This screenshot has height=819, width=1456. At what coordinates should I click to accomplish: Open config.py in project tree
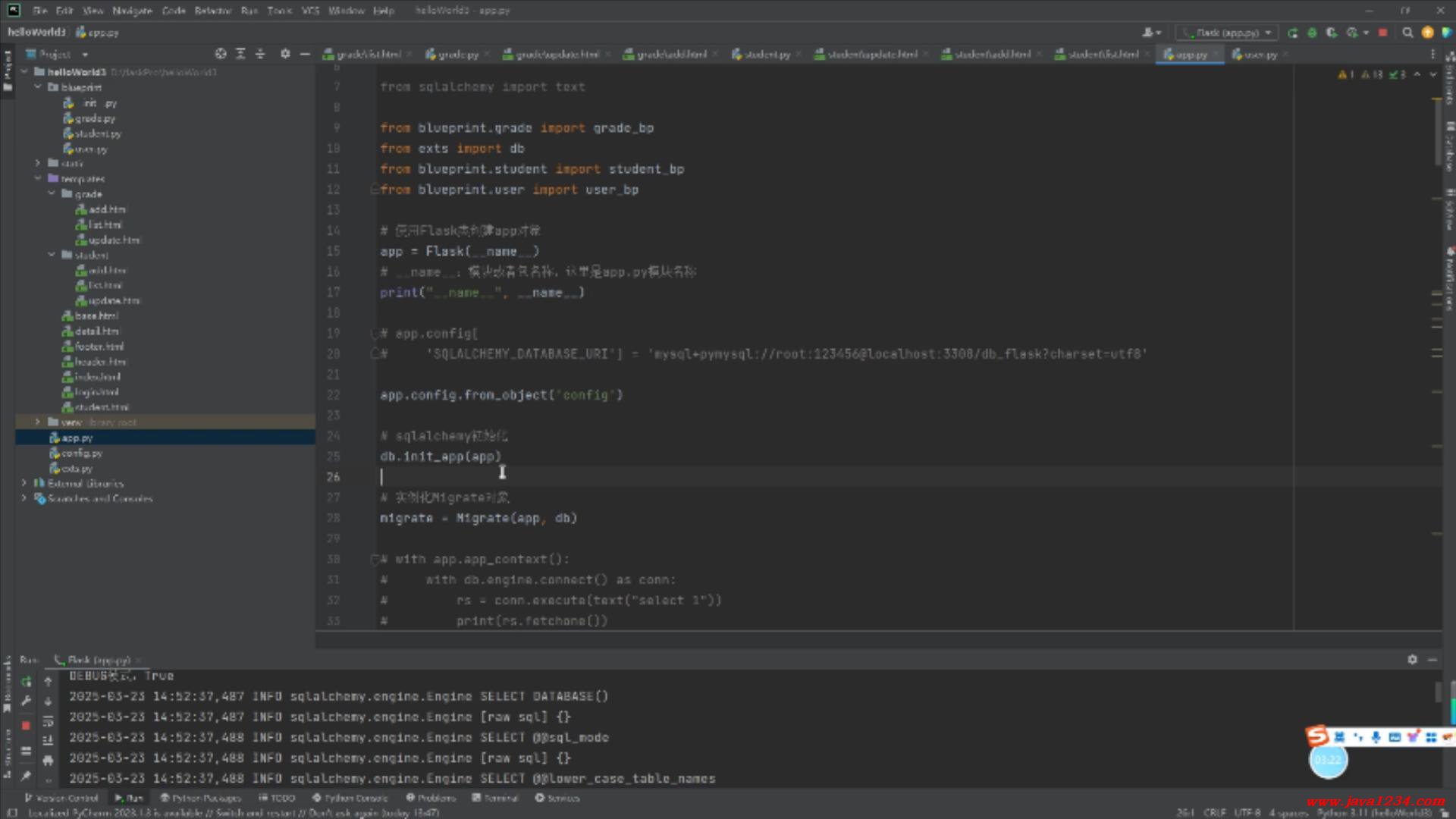click(76, 453)
